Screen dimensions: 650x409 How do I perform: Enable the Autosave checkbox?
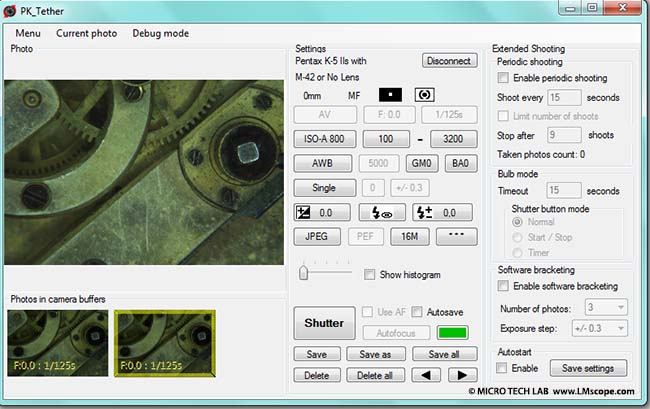(x=417, y=312)
